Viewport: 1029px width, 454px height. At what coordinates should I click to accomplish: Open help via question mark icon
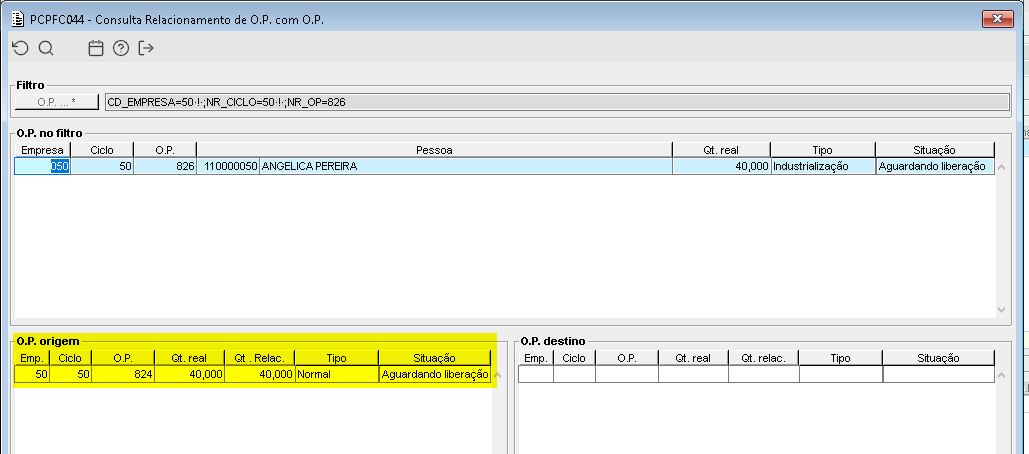click(121, 48)
